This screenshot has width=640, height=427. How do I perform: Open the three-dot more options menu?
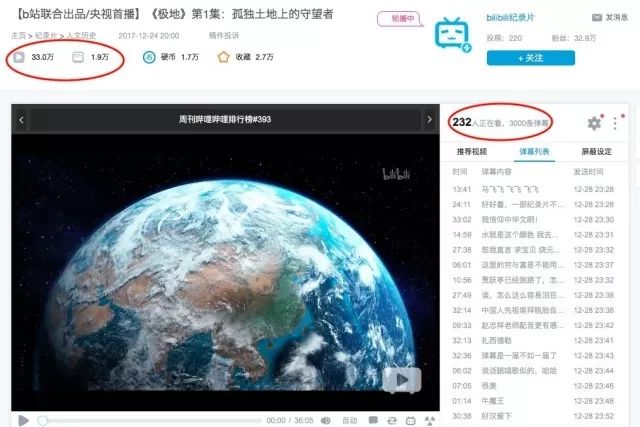point(615,123)
